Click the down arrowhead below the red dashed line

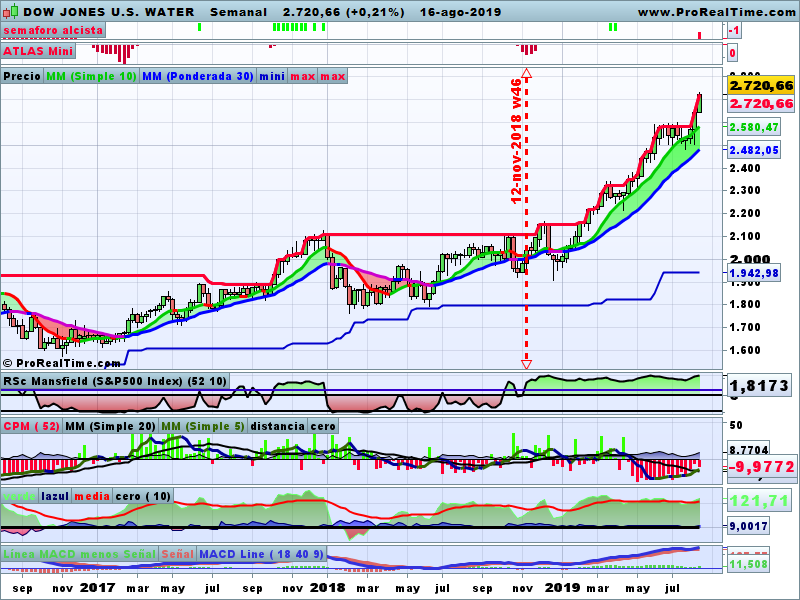(527, 364)
